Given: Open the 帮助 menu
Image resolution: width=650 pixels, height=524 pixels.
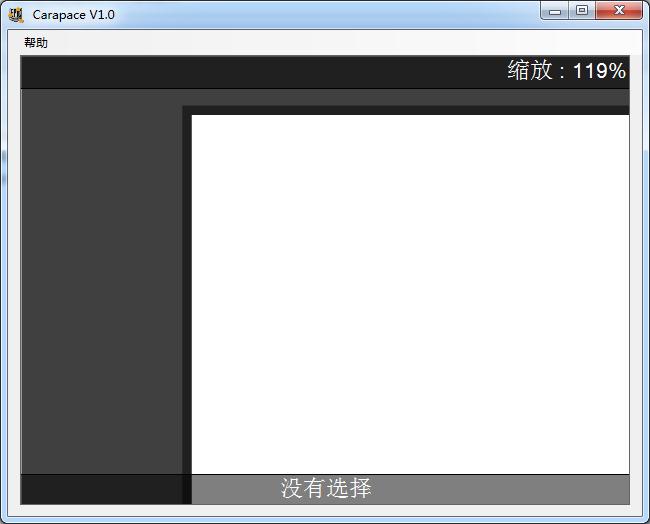Looking at the screenshot, I should [x=36, y=42].
